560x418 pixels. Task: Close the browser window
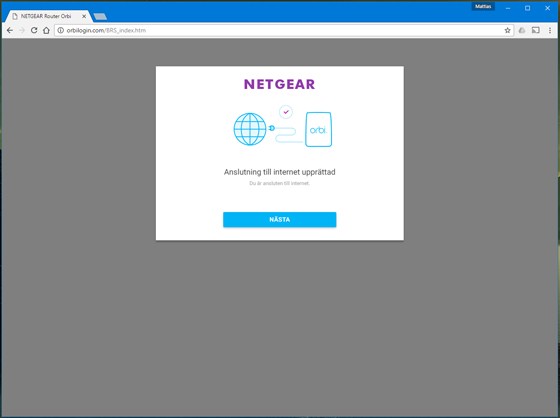(x=548, y=8)
